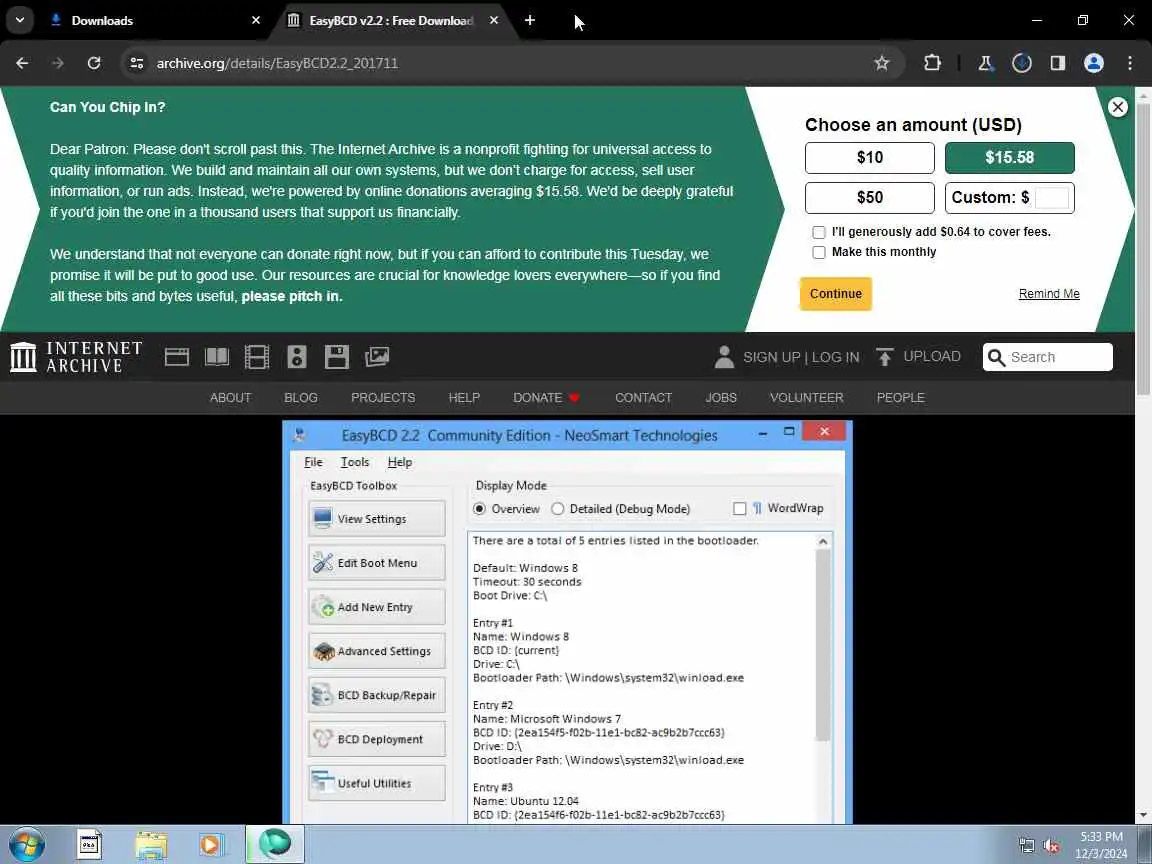The image size is (1152, 864).
Task: Open the media player taskbar icon
Action: (x=211, y=845)
